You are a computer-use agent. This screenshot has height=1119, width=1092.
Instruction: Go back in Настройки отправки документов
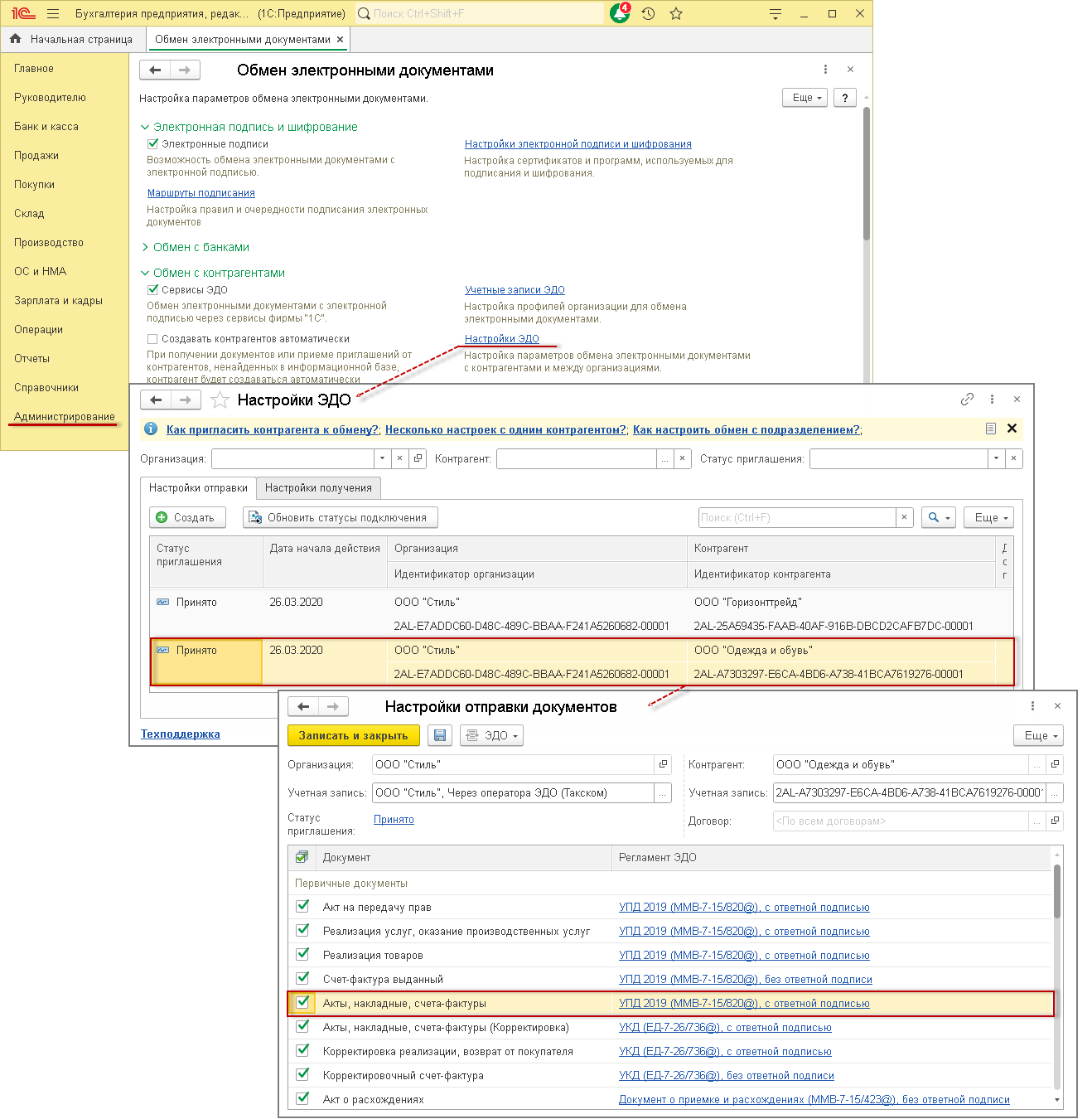tap(303, 707)
